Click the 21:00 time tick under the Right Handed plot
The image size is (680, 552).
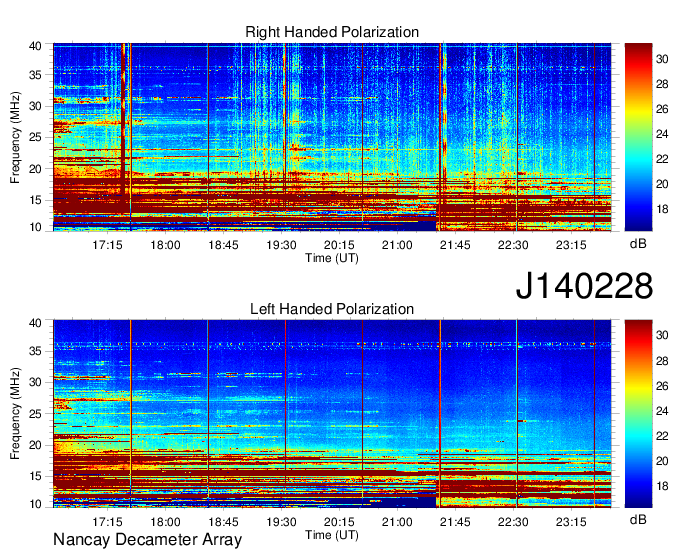(397, 245)
